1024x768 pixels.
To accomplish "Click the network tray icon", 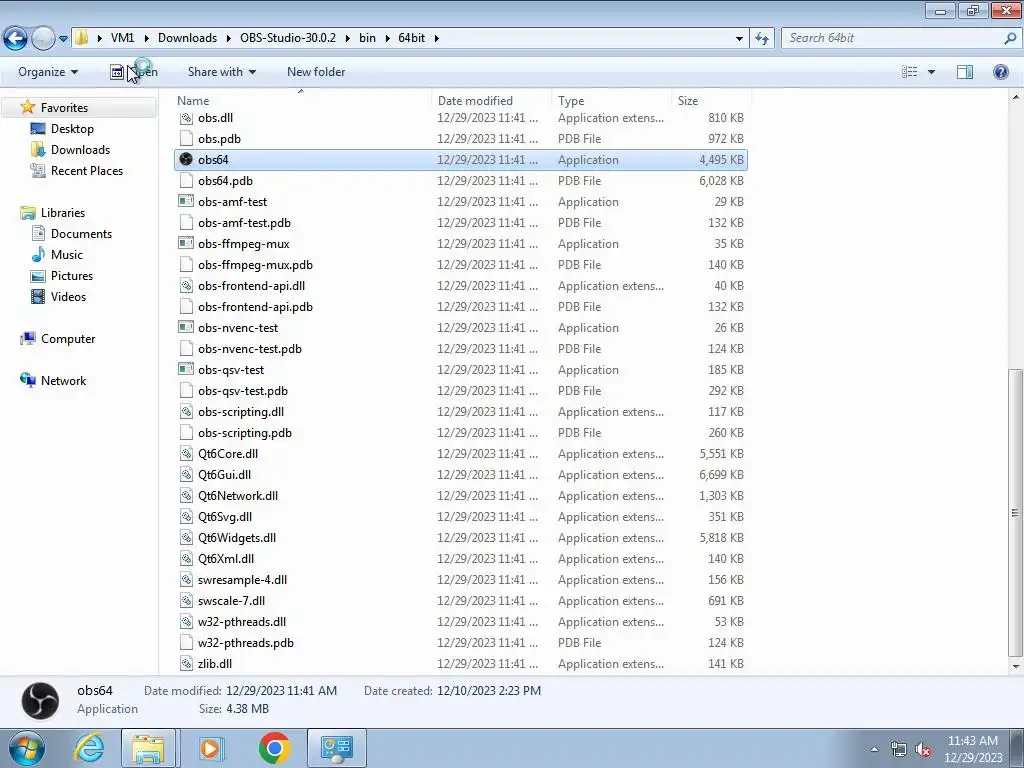I will point(899,750).
